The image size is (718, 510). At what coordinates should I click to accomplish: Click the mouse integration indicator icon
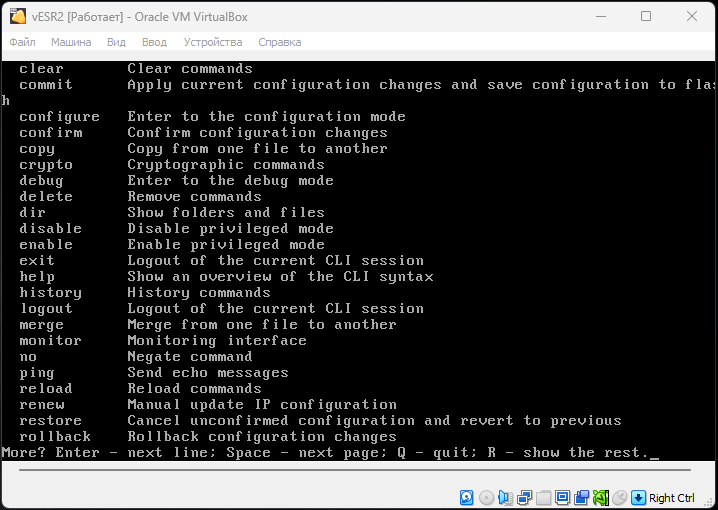pyautogui.click(x=619, y=497)
